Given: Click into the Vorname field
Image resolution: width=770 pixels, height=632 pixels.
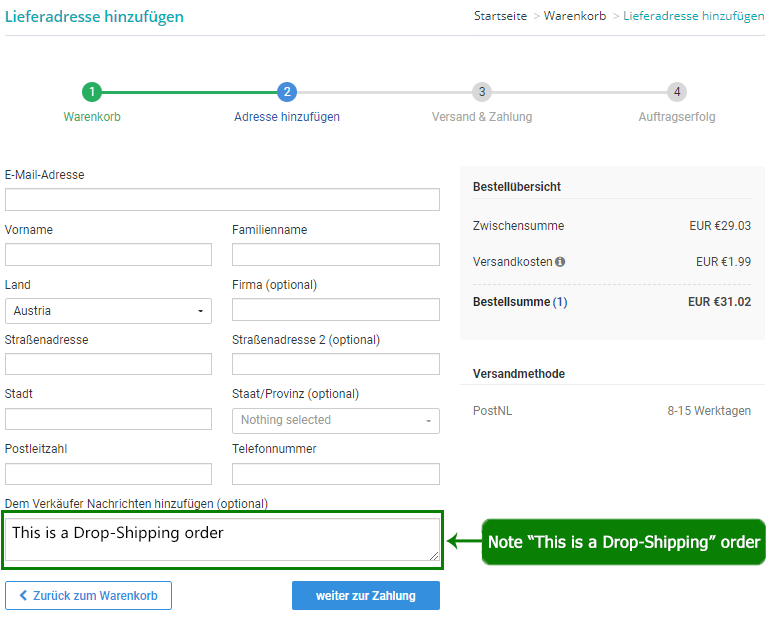Looking at the screenshot, I should 108,255.
